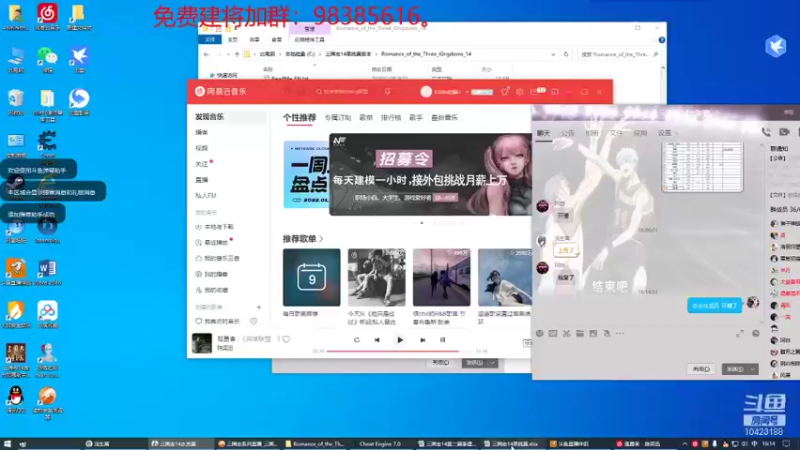This screenshot has height=450, width=800.
Task: Refresh the File Explorer folder
Action: 566,54
